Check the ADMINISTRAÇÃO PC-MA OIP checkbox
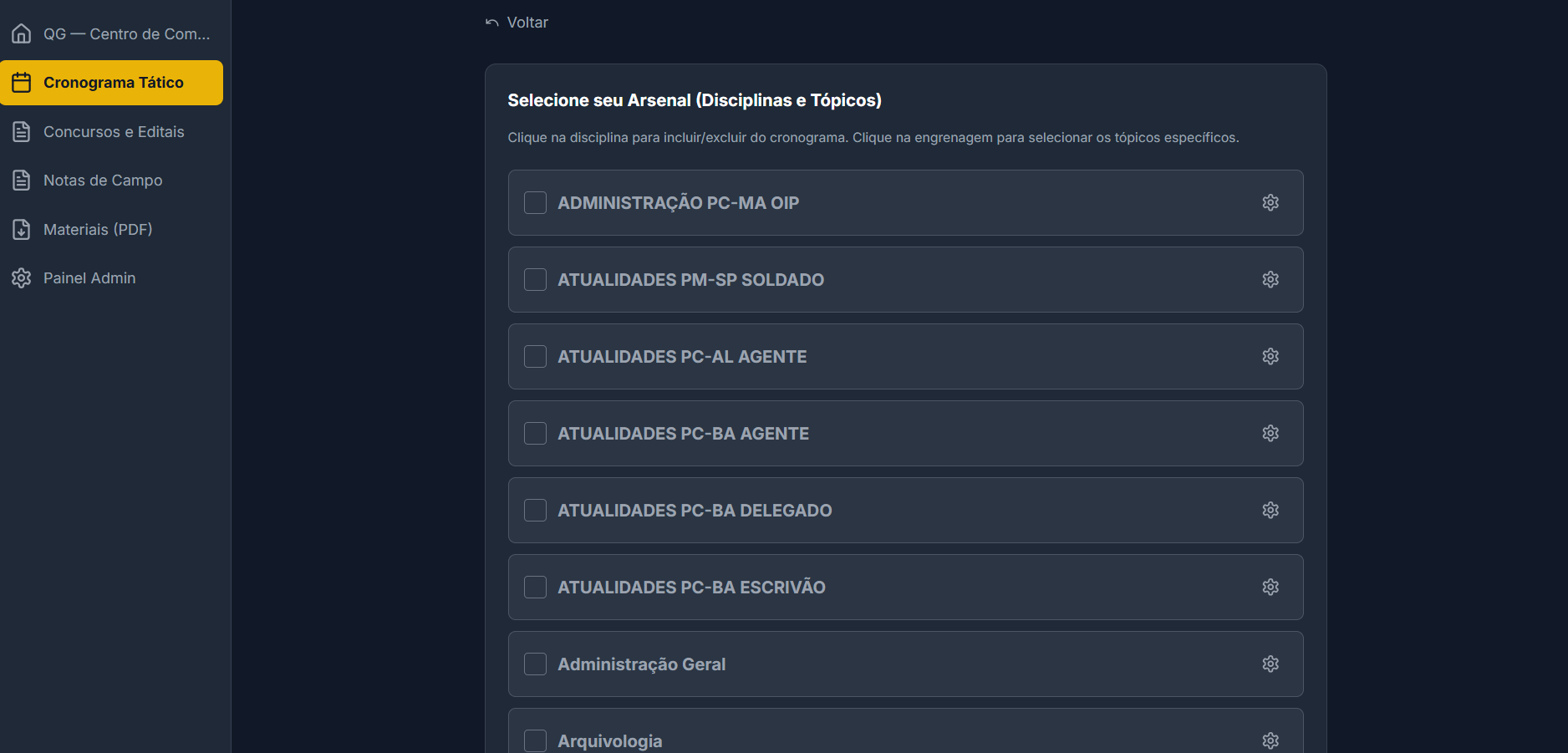 [x=535, y=203]
